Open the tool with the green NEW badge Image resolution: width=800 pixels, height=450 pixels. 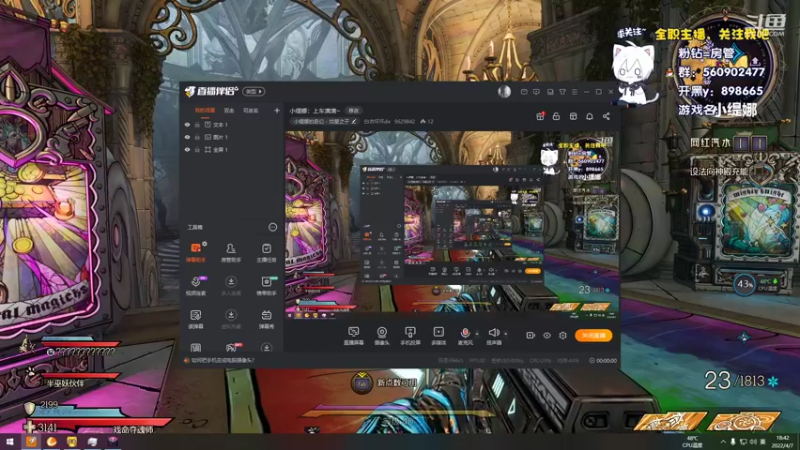[x=266, y=286]
